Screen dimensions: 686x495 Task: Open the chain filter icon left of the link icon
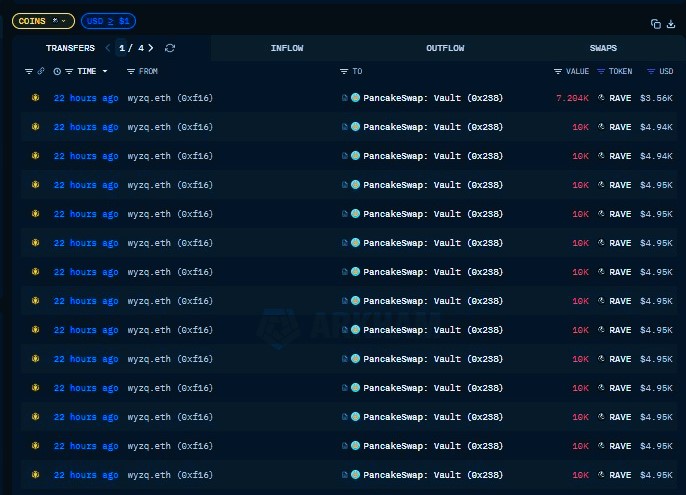[29, 71]
